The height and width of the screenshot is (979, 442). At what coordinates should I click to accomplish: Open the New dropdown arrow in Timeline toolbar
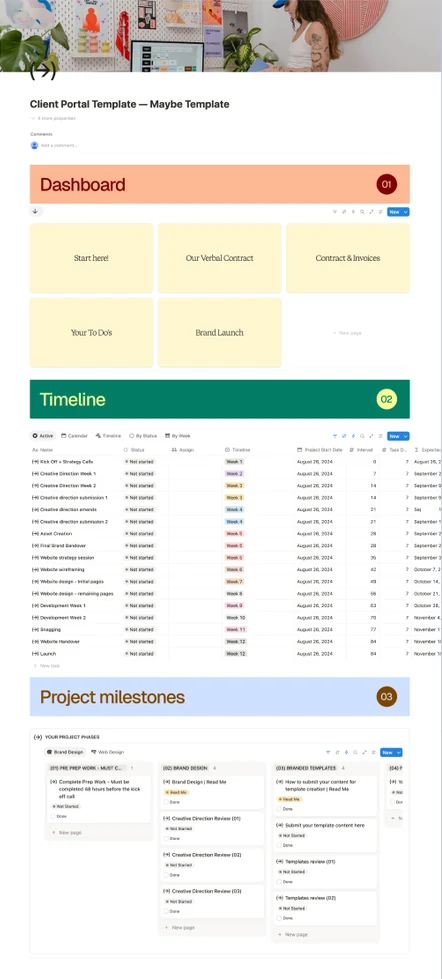(x=406, y=436)
